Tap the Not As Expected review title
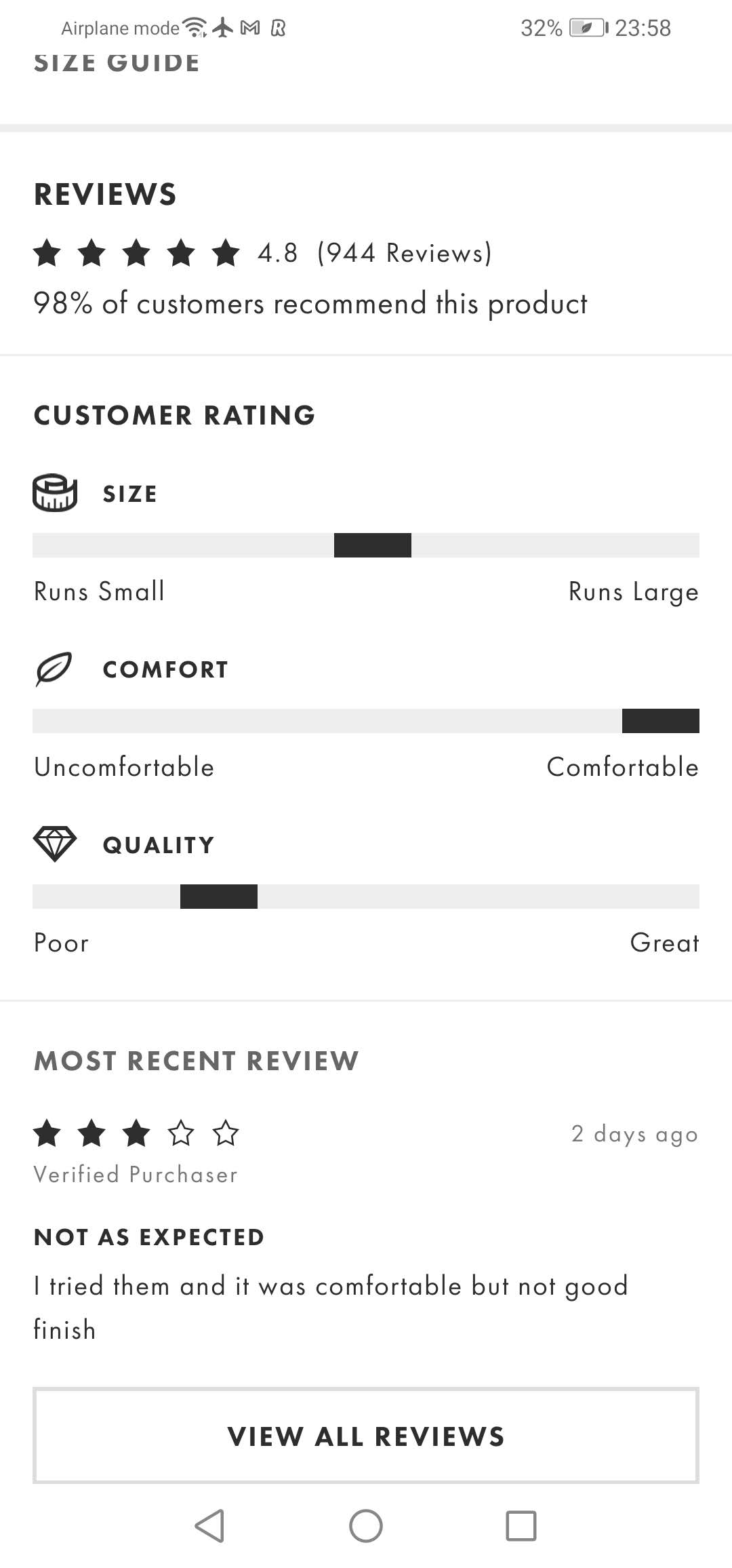 (149, 1237)
